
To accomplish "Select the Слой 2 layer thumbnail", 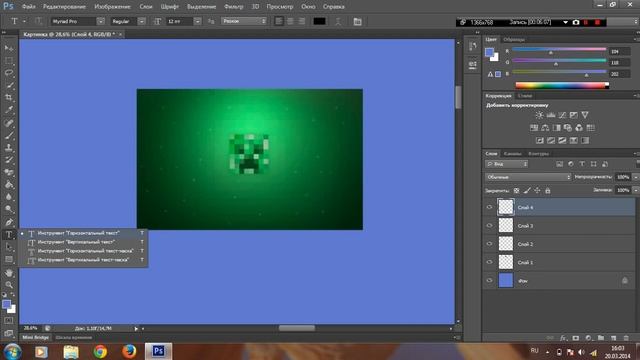I will pos(506,244).
